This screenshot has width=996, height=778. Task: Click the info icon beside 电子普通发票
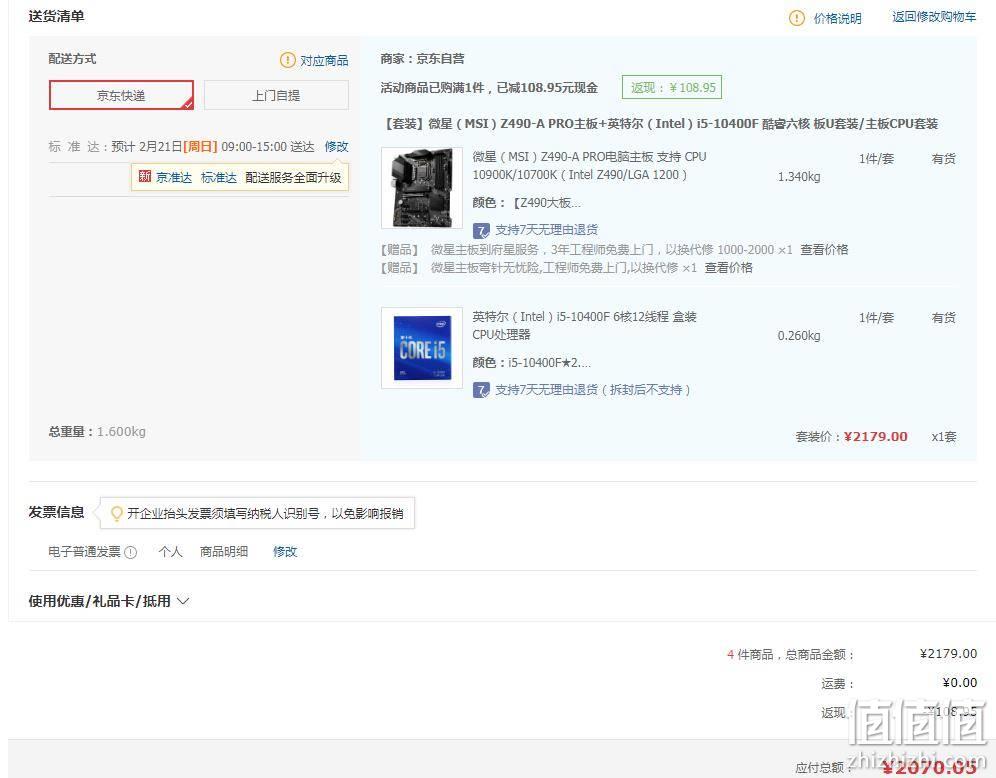tap(130, 552)
